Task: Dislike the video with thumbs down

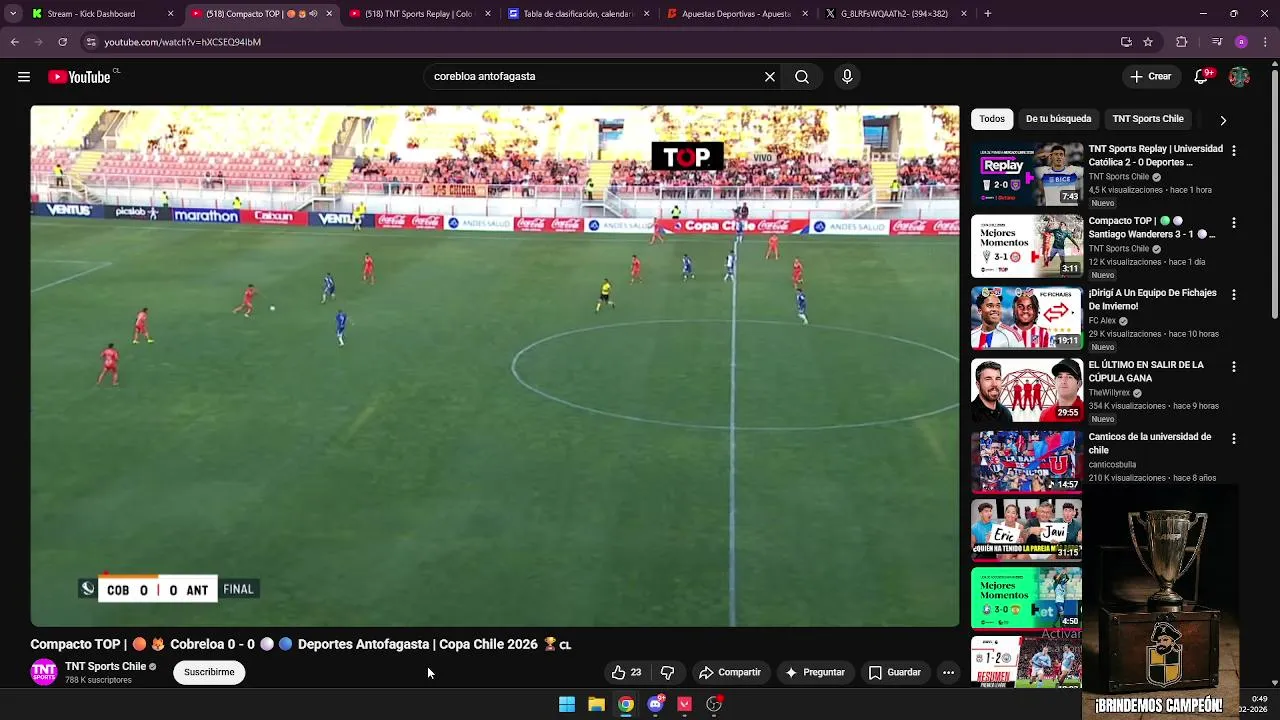Action: click(667, 672)
